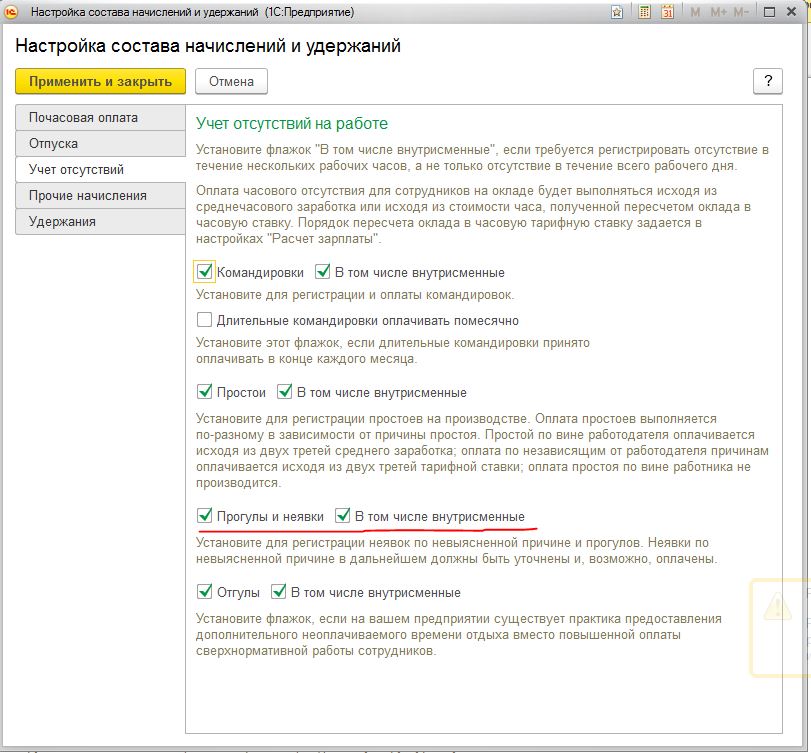
Task: Click Применить и закрыть button
Action: pyautogui.click(x=100, y=81)
